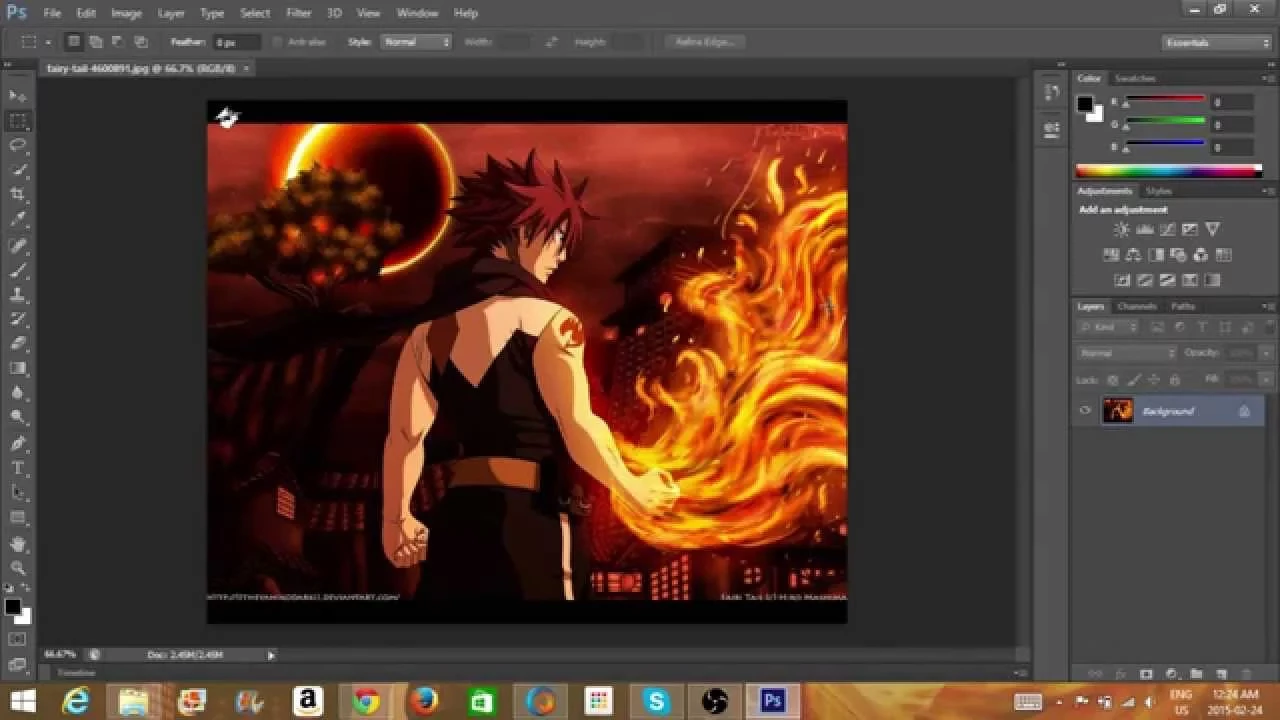
Task: Open the Opacity slider dropdown arrow
Action: click(x=1267, y=353)
